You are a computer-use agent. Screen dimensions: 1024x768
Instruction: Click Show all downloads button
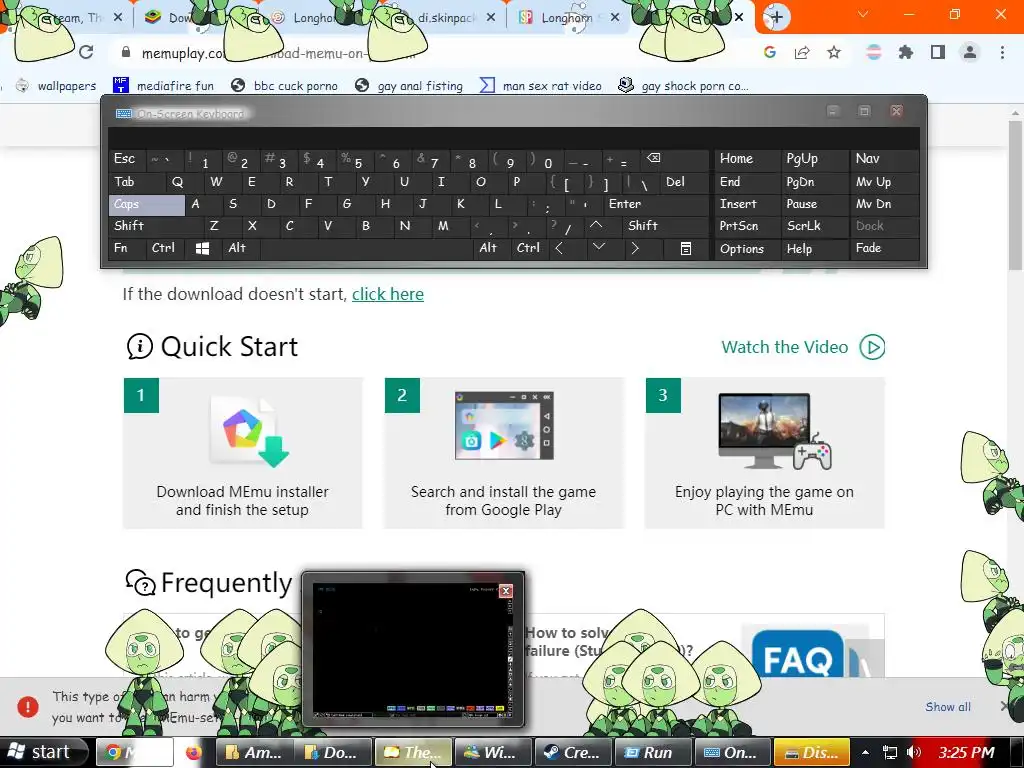pos(948,707)
